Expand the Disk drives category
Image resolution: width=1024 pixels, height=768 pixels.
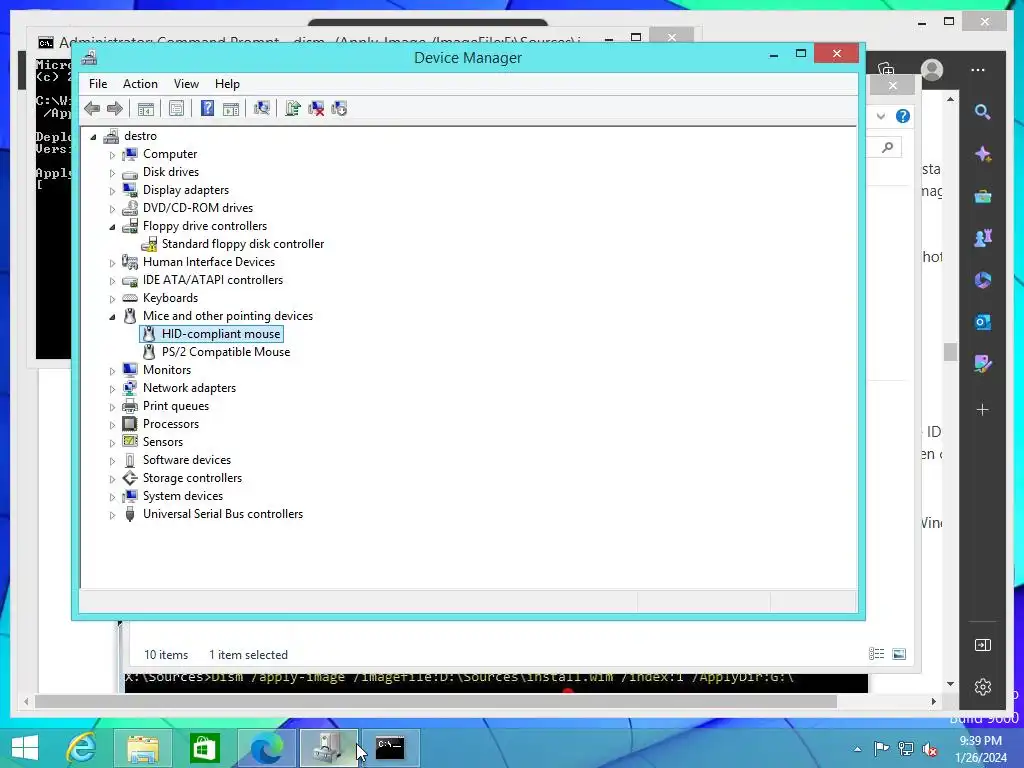pos(112,173)
